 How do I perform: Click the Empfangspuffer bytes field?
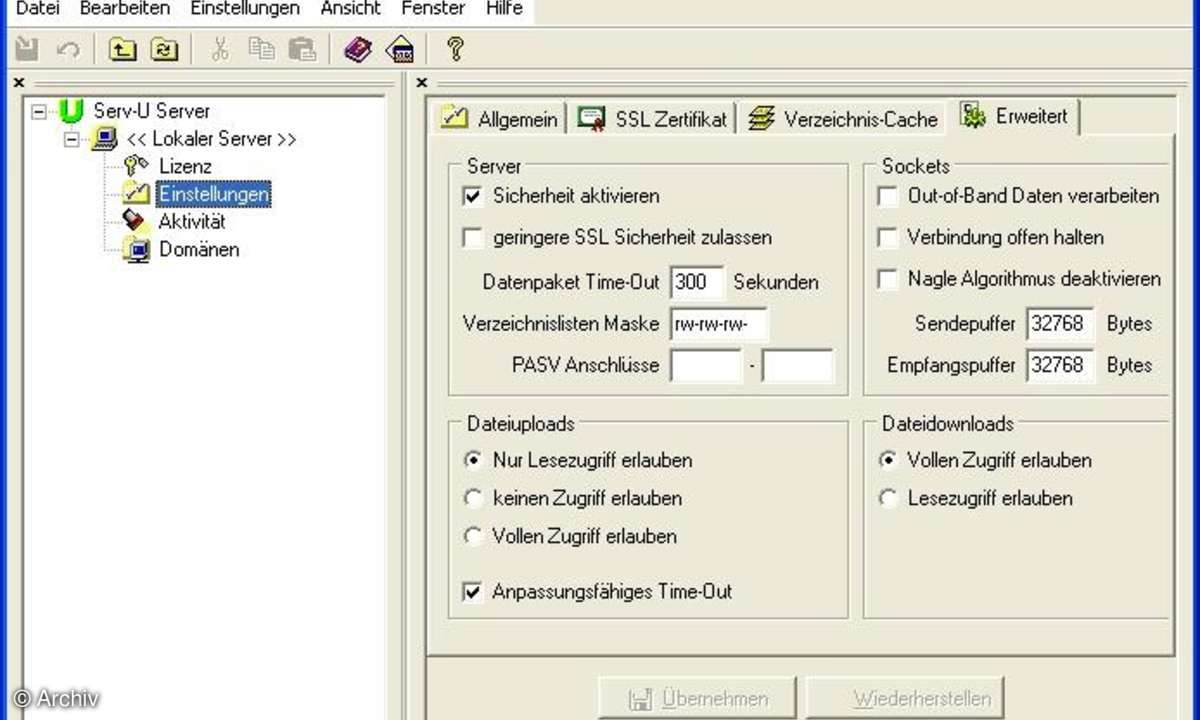point(1061,365)
